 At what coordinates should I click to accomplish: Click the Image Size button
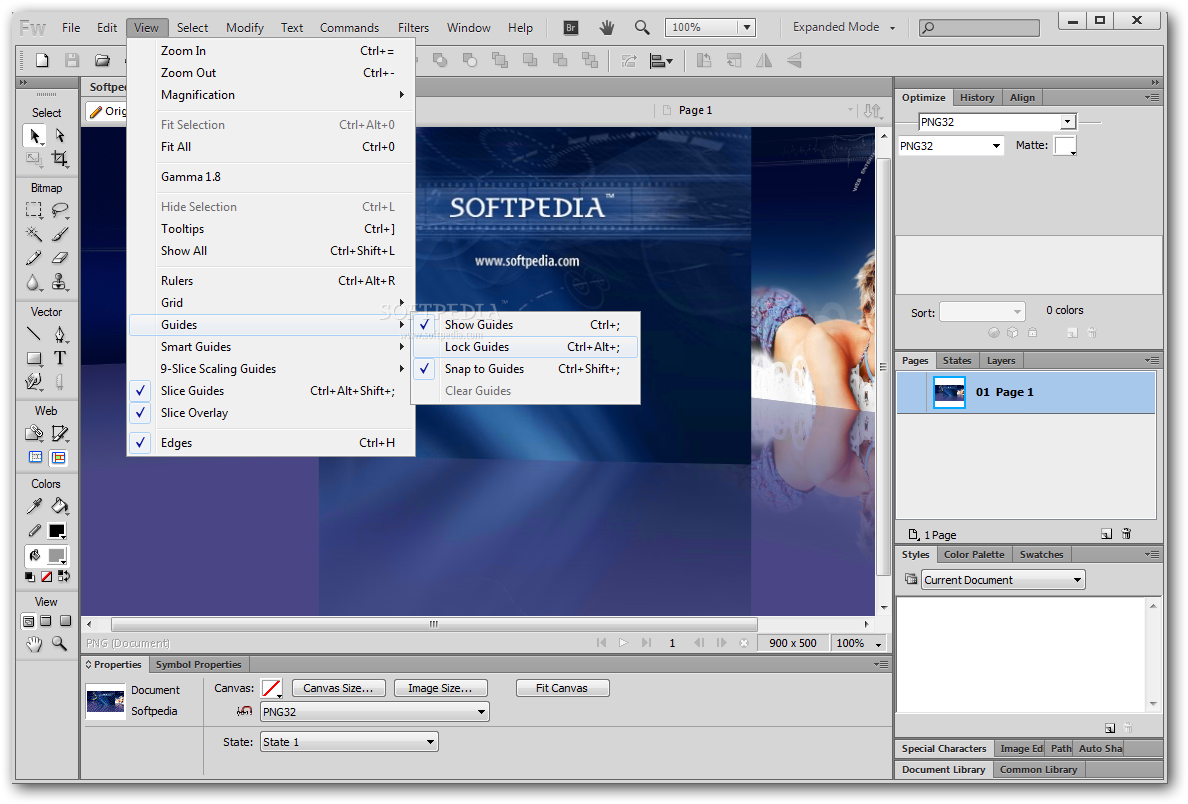point(439,688)
